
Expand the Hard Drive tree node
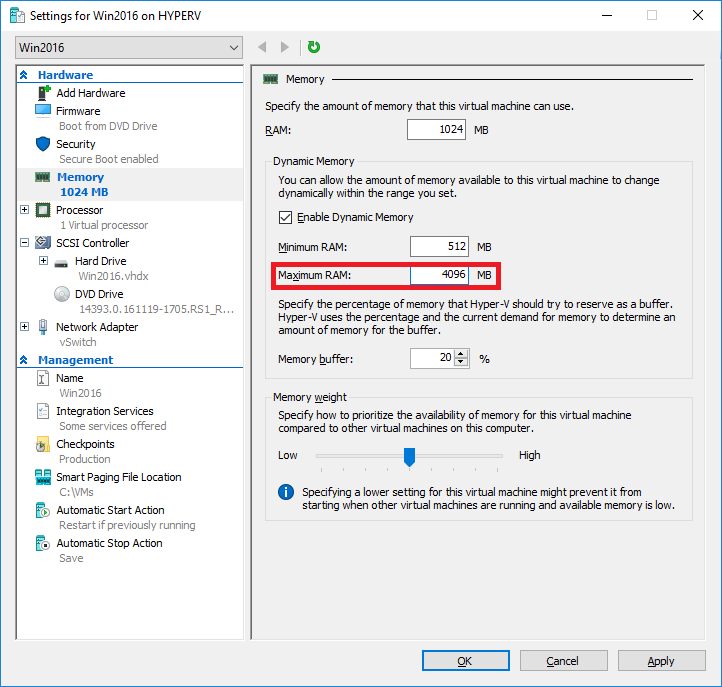[x=43, y=261]
